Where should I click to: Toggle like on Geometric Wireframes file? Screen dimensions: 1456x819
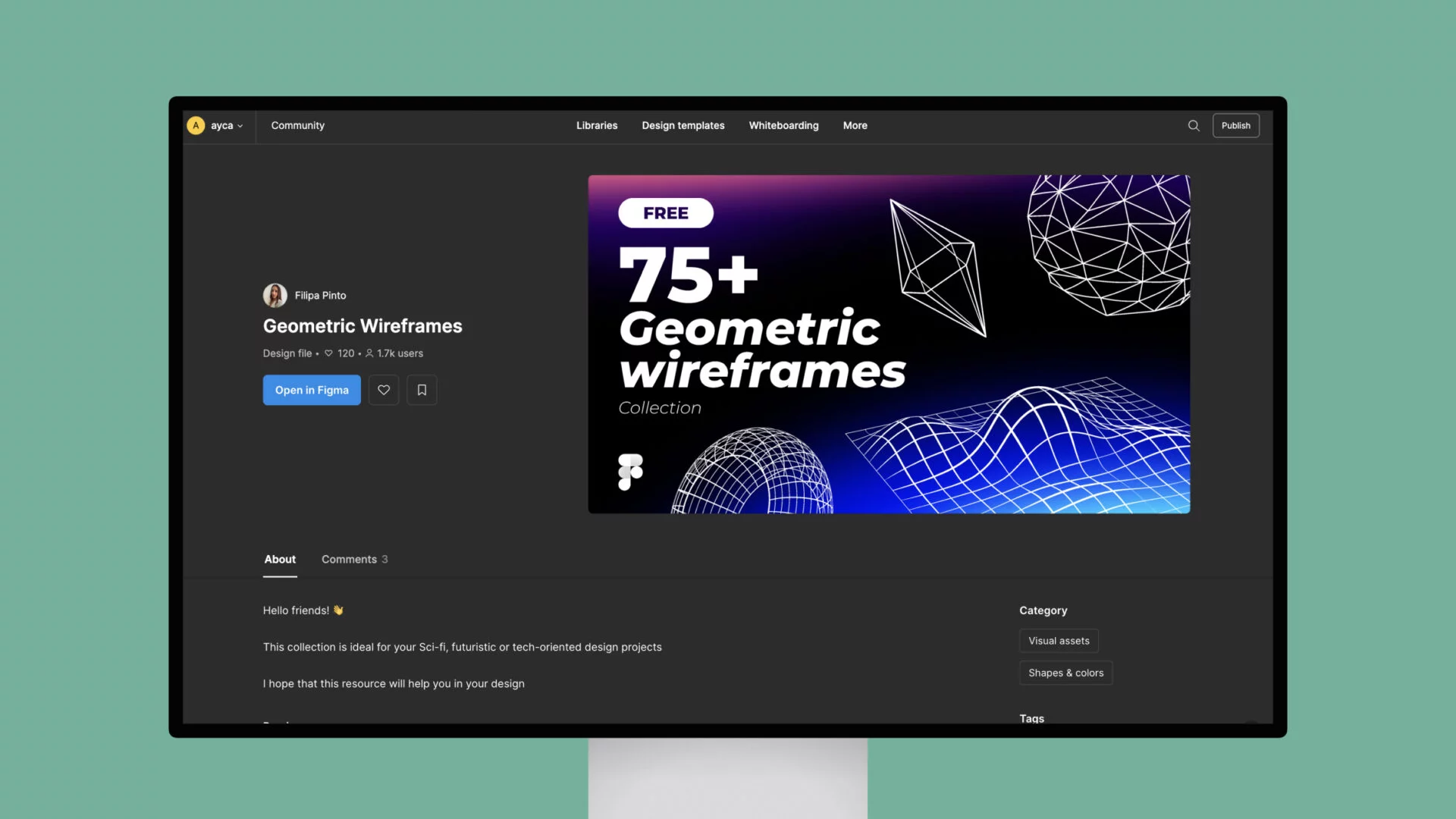click(x=383, y=390)
